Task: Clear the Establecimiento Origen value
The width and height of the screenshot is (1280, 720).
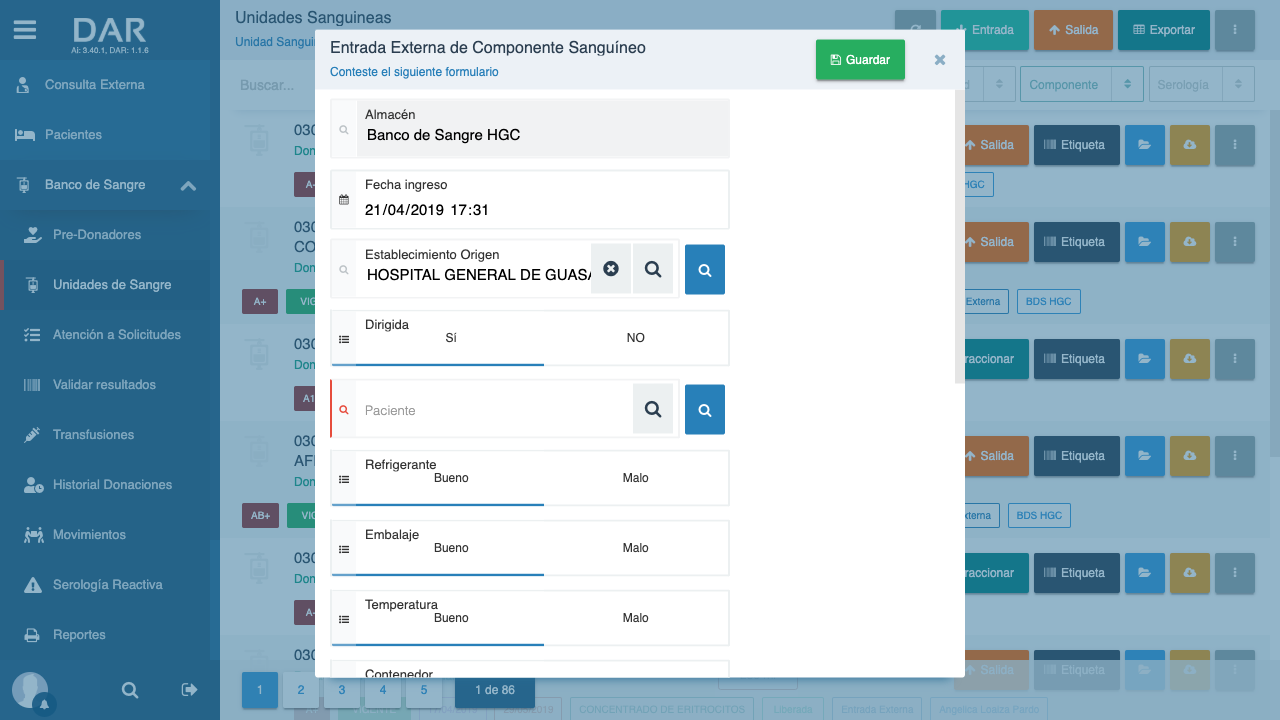Action: (x=611, y=269)
